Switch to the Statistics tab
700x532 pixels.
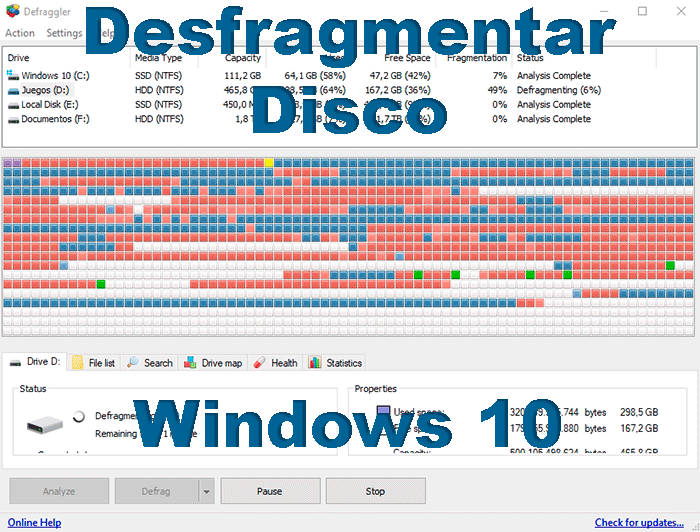(x=335, y=363)
